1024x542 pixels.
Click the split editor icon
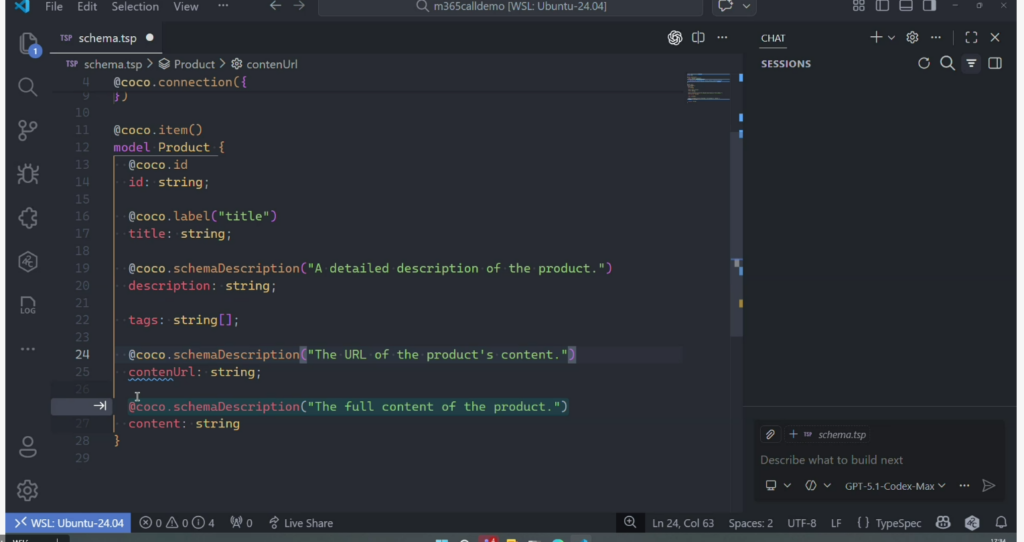pos(698,38)
